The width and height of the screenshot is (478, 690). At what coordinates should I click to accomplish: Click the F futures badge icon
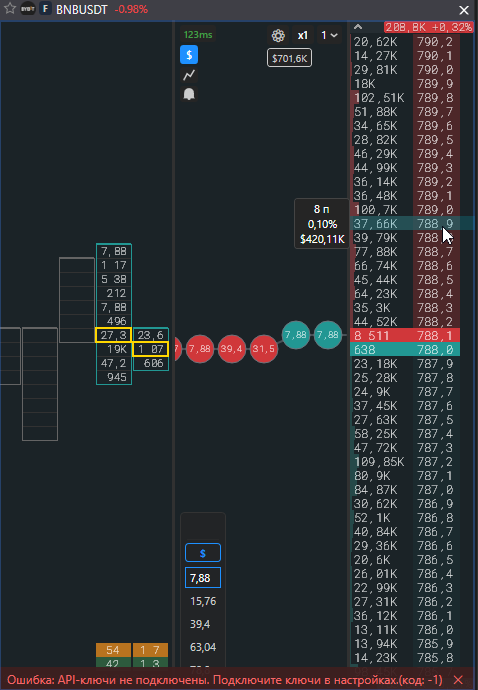pyautogui.click(x=45, y=8)
